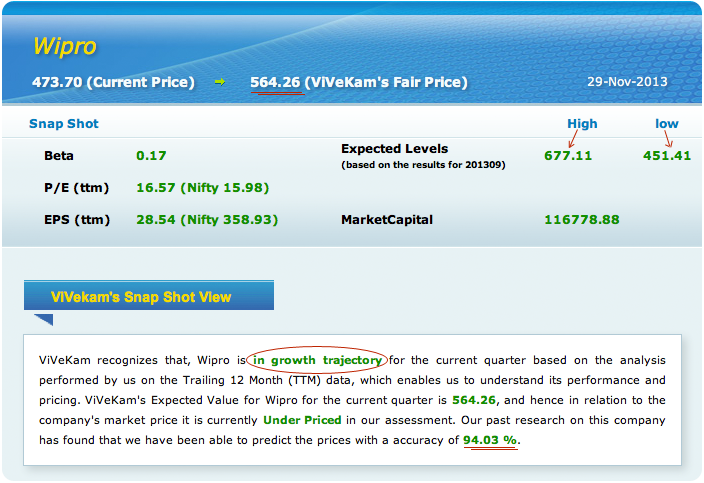Screen dimensions: 704x483
Task: Click the green Under Priced text
Action: [302, 420]
